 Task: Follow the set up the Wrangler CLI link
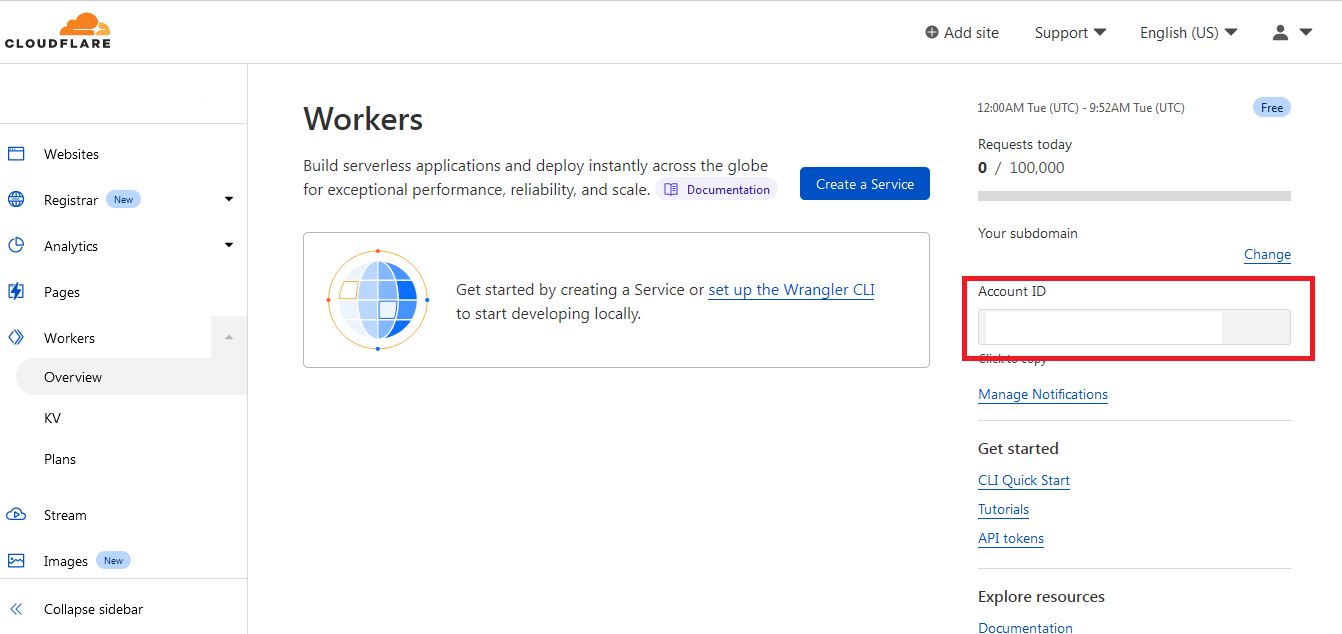[x=791, y=290]
